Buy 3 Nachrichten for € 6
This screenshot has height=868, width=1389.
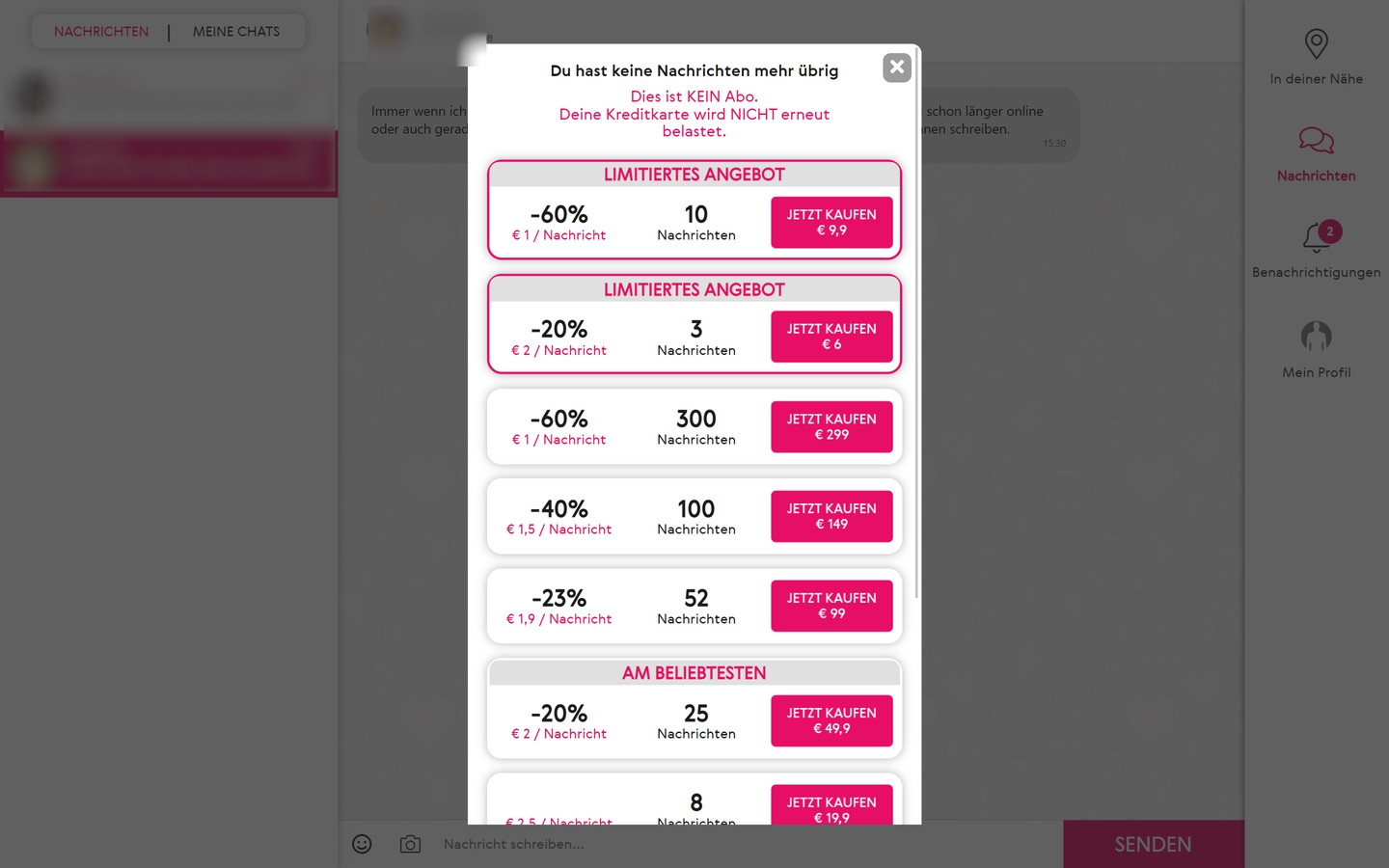coord(831,337)
